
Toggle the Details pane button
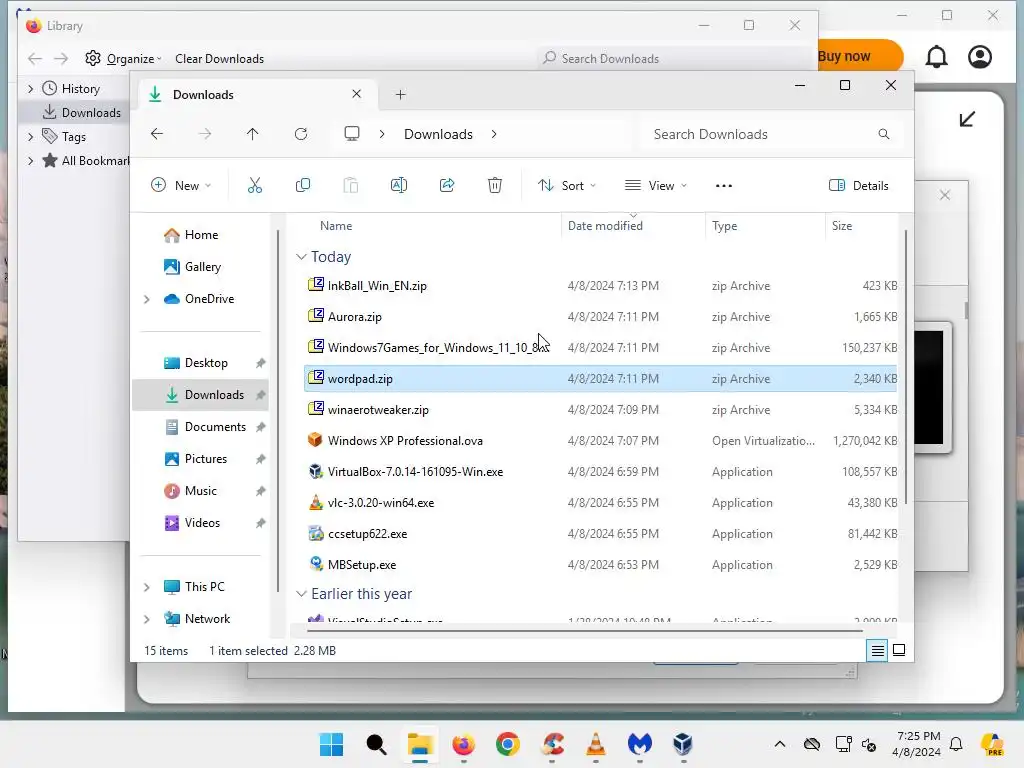[x=858, y=185]
